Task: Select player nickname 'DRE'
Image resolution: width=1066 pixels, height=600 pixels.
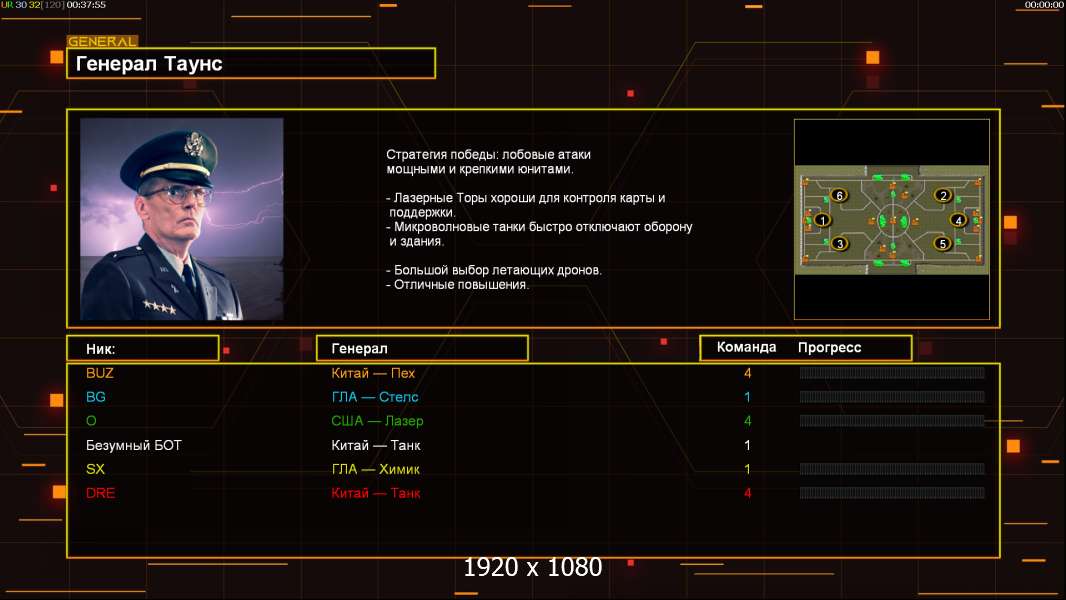Action: coord(101,493)
